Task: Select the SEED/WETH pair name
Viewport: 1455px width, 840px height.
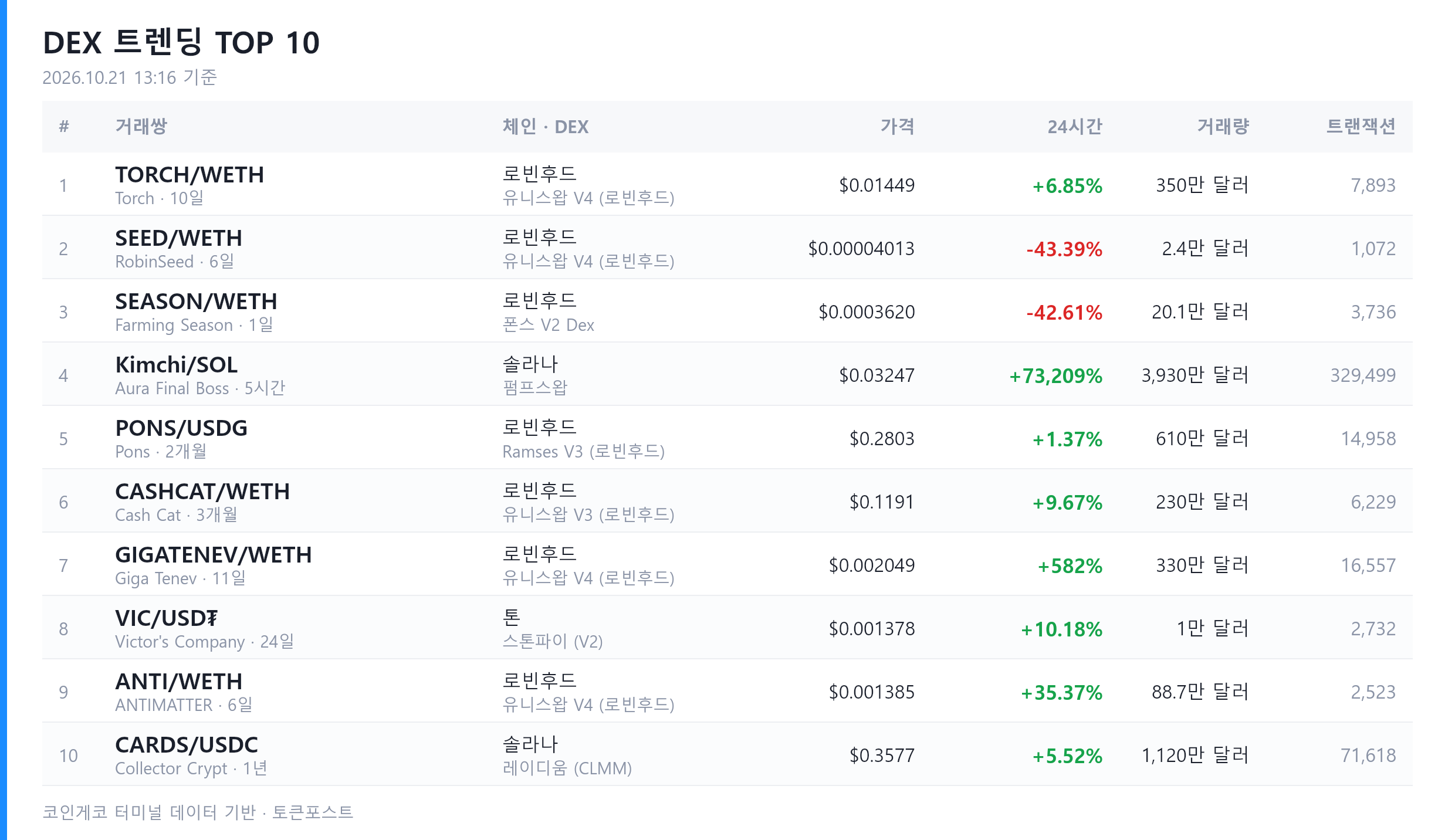Action: [x=178, y=238]
